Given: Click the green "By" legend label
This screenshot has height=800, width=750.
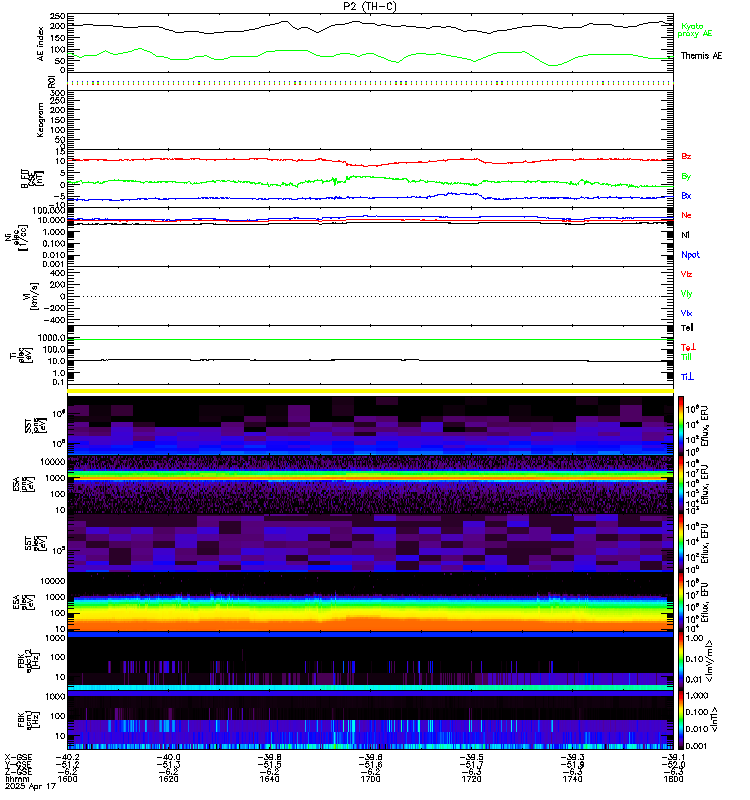Looking at the screenshot, I should click(x=686, y=176).
